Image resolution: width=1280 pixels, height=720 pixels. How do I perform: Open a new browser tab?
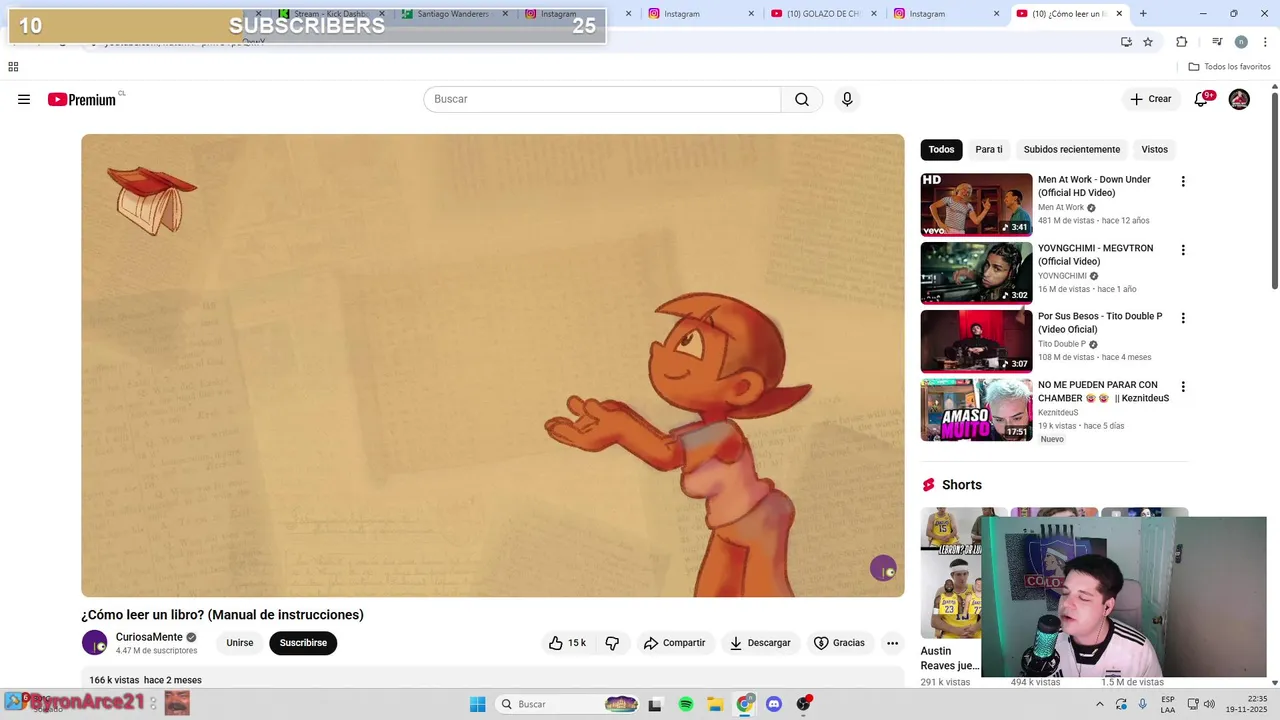pos(1143,14)
